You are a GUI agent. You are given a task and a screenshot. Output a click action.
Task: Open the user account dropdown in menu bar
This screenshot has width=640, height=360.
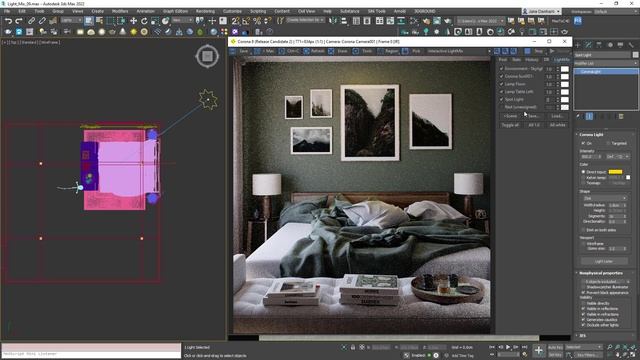(x=542, y=11)
